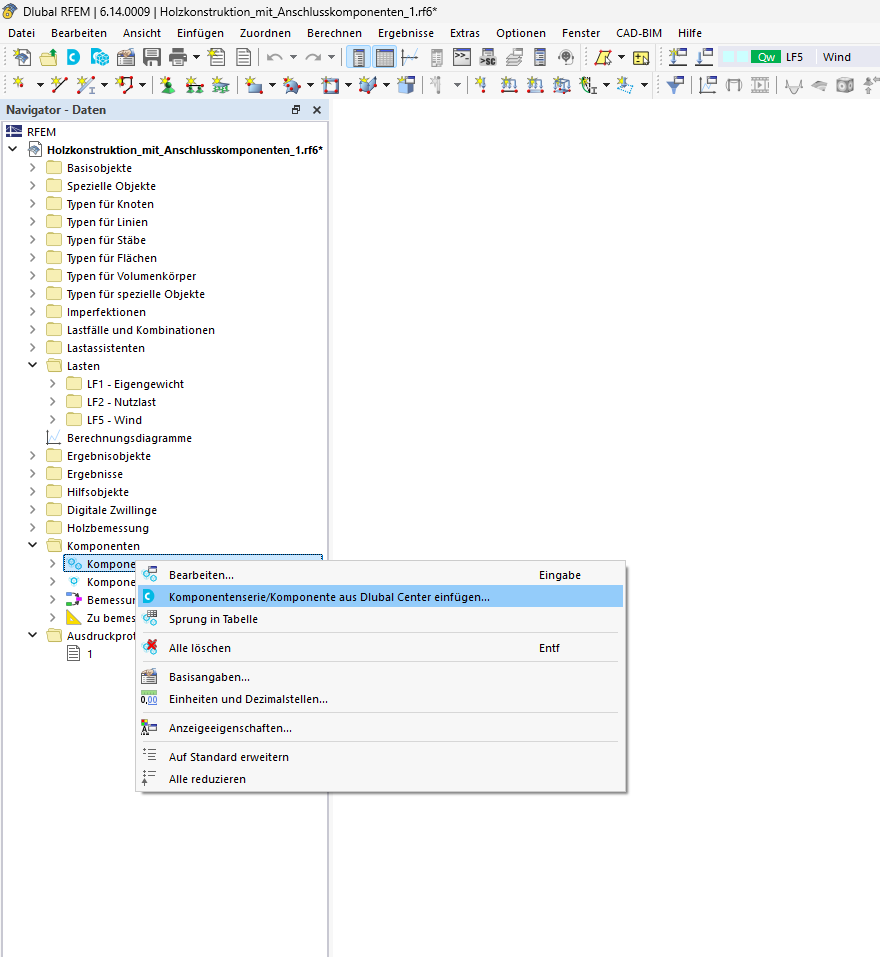This screenshot has height=957, width=880.
Task: Open Basisangaben... from context menu
Action: [x=381, y=677]
